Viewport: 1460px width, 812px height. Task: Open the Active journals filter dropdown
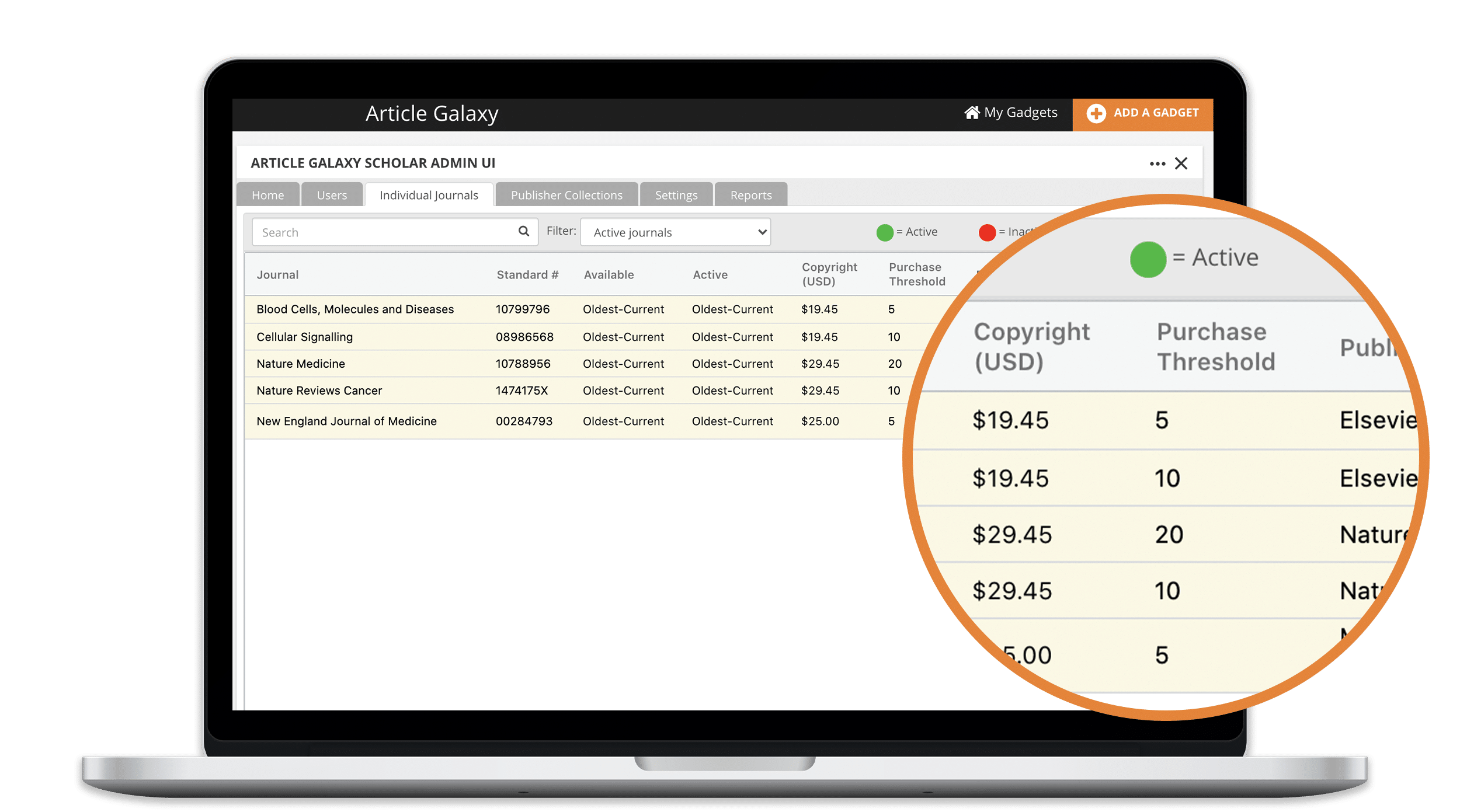pyautogui.click(x=676, y=232)
